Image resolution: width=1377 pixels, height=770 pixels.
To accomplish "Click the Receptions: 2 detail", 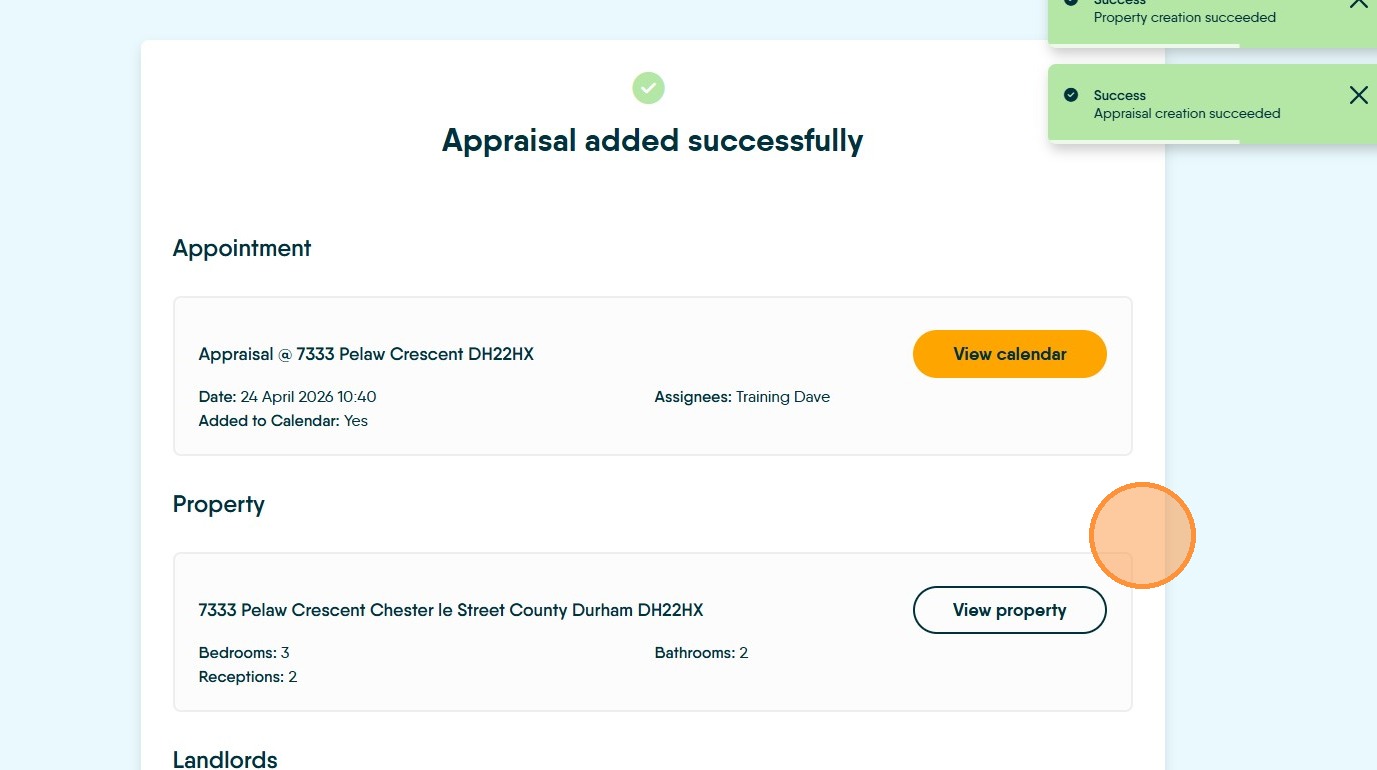I will click(248, 677).
